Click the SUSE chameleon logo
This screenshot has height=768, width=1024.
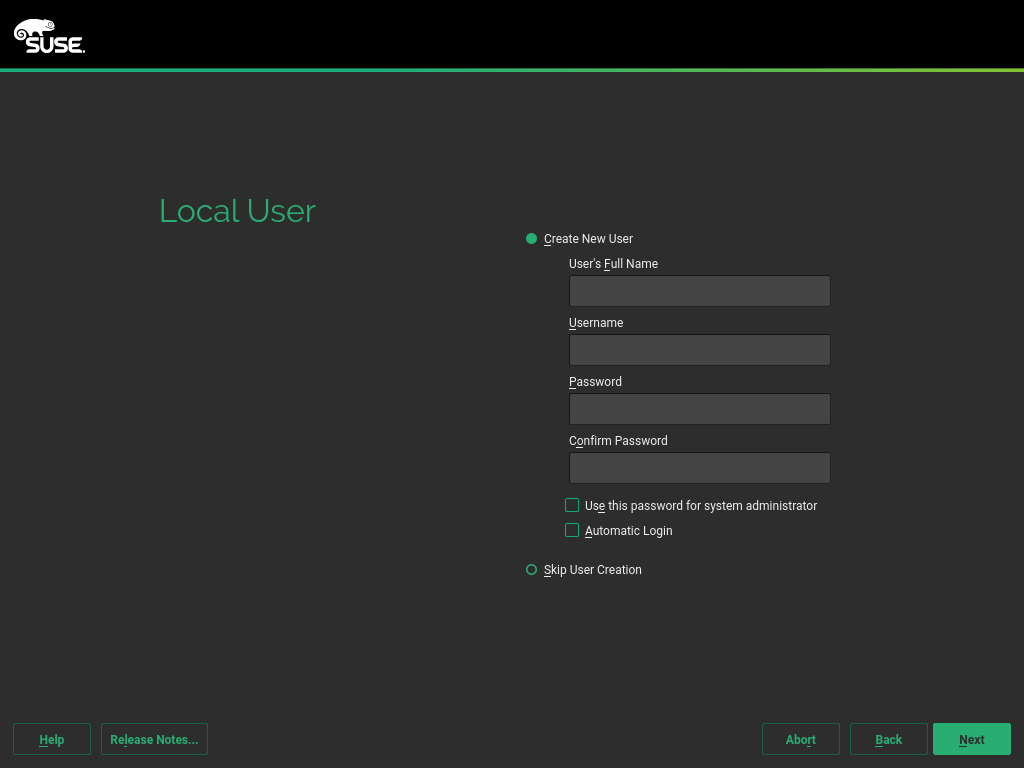pyautogui.click(x=49, y=36)
